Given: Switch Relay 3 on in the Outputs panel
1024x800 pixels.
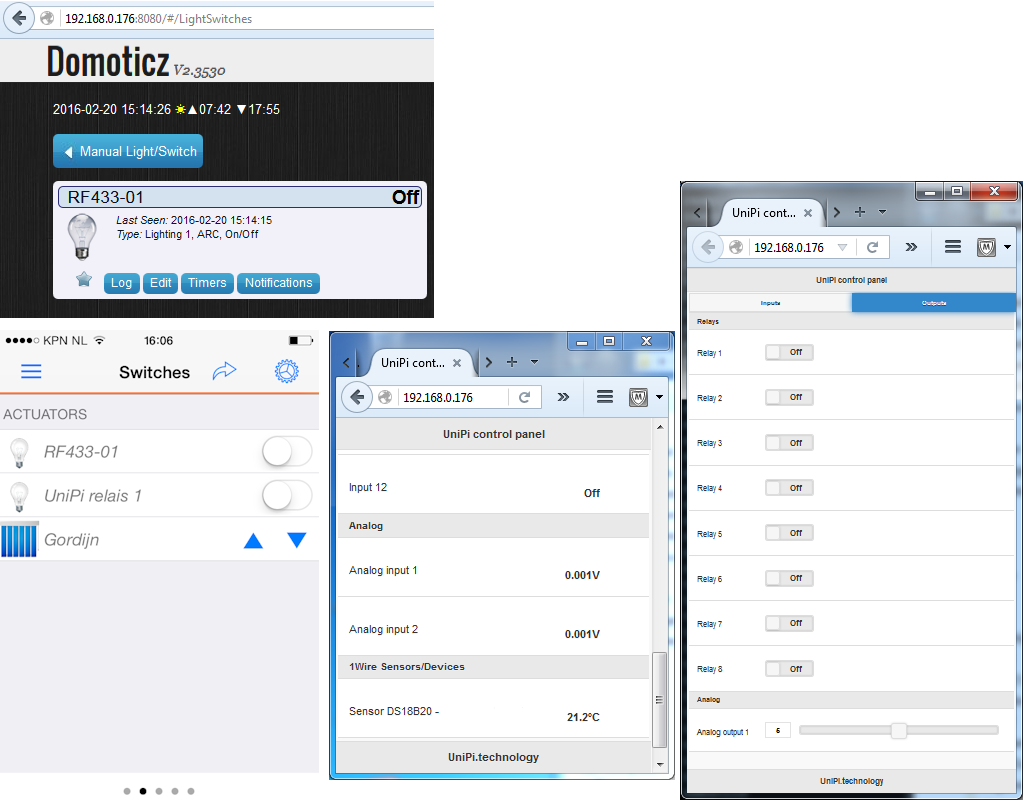Looking at the screenshot, I should [x=789, y=443].
